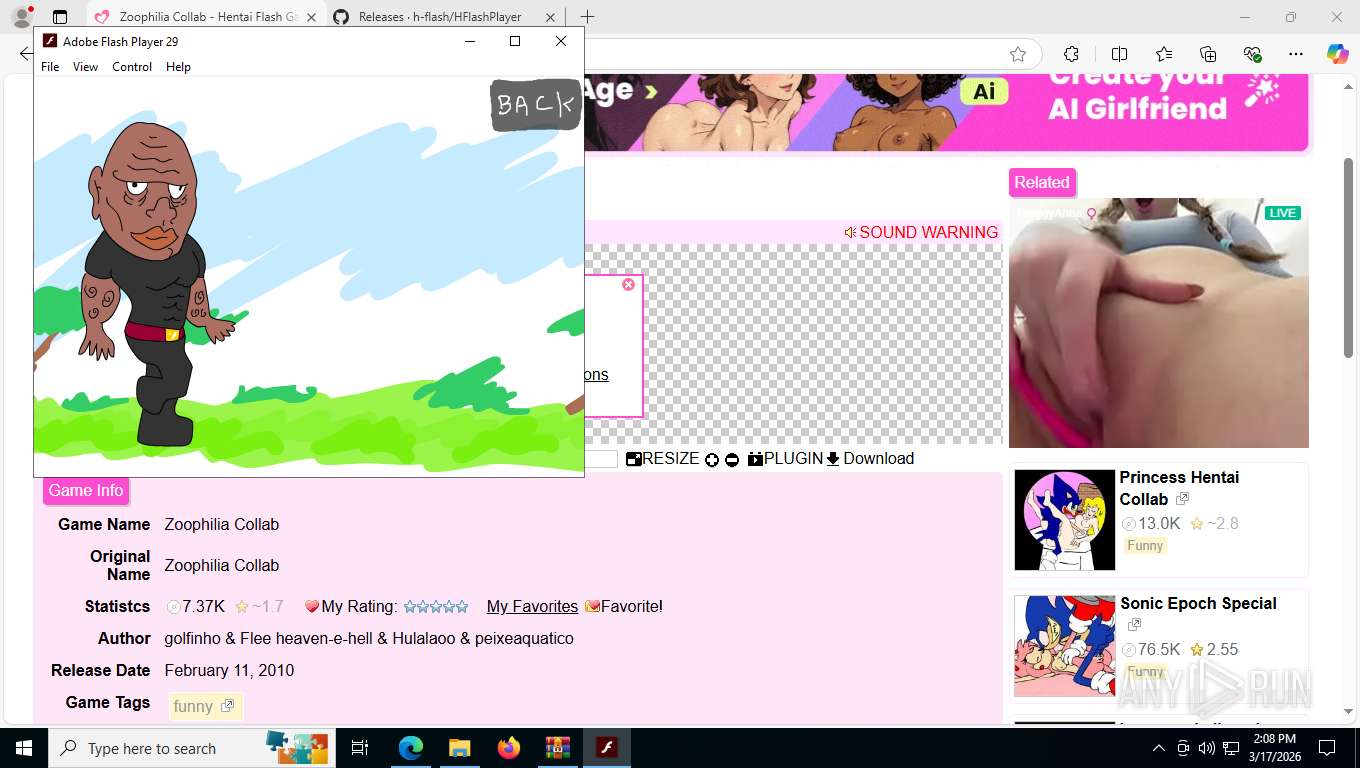
Task: Toggle Edge split screen view
Action: point(1119,54)
